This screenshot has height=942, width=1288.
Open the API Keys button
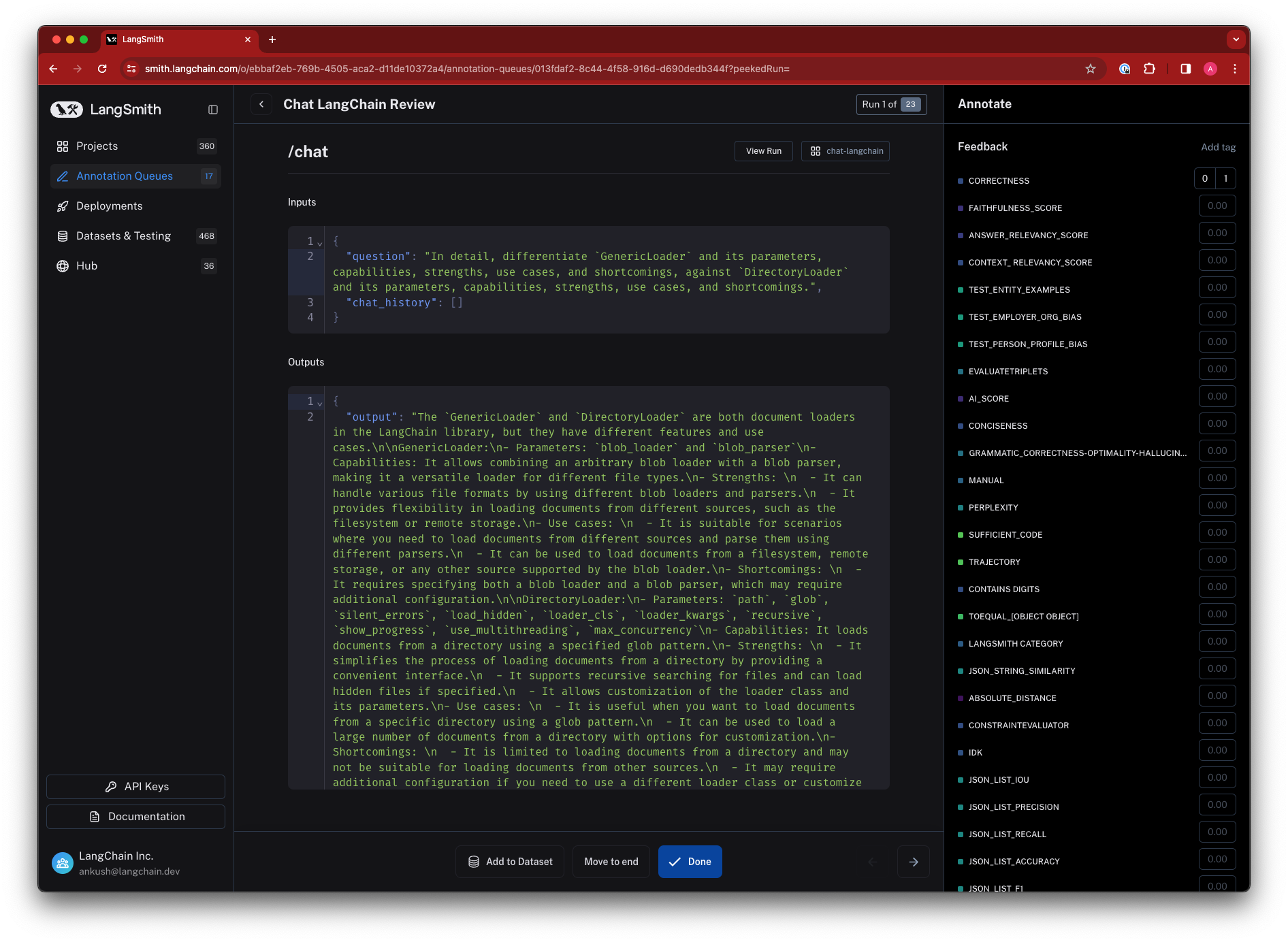(x=135, y=787)
